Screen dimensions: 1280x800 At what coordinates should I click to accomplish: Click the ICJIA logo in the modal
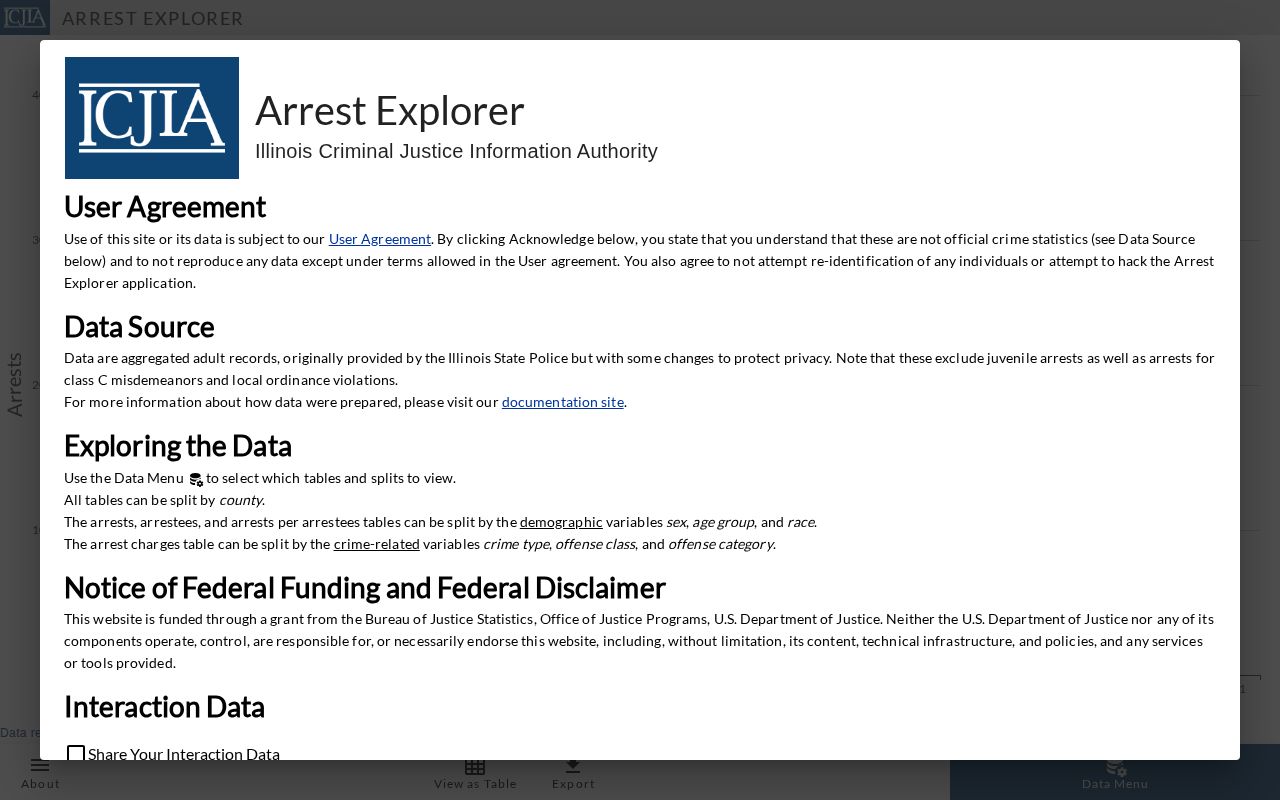point(152,118)
